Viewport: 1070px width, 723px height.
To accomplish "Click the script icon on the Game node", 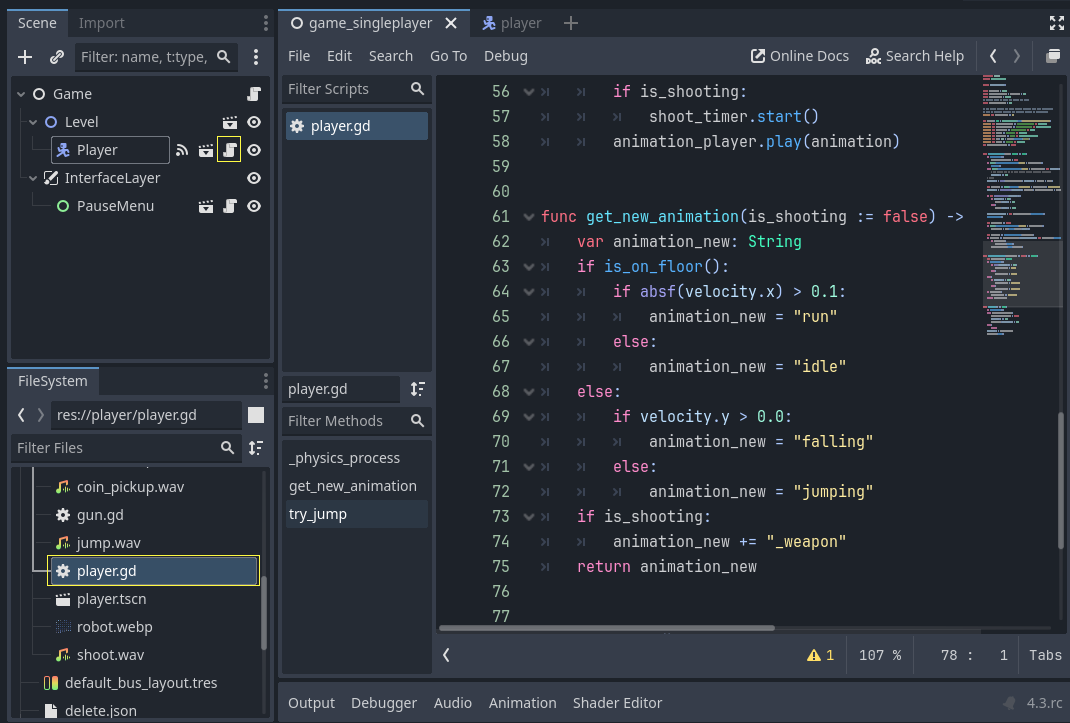I will [x=253, y=93].
